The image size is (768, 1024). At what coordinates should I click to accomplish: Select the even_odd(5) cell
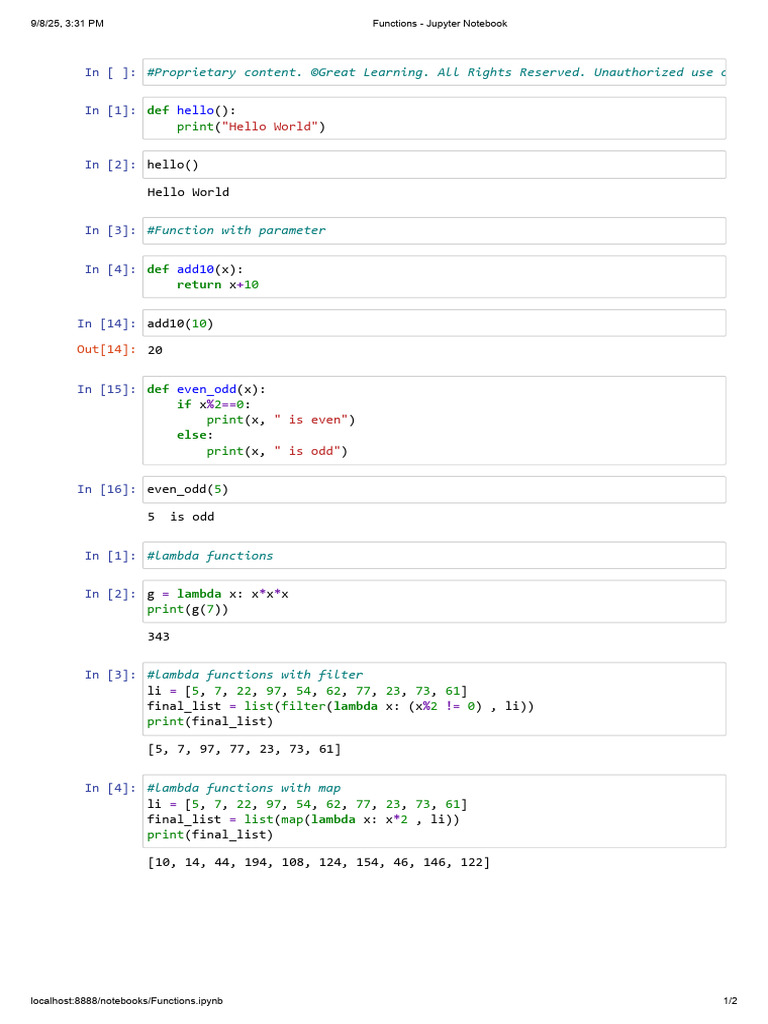tap(434, 490)
